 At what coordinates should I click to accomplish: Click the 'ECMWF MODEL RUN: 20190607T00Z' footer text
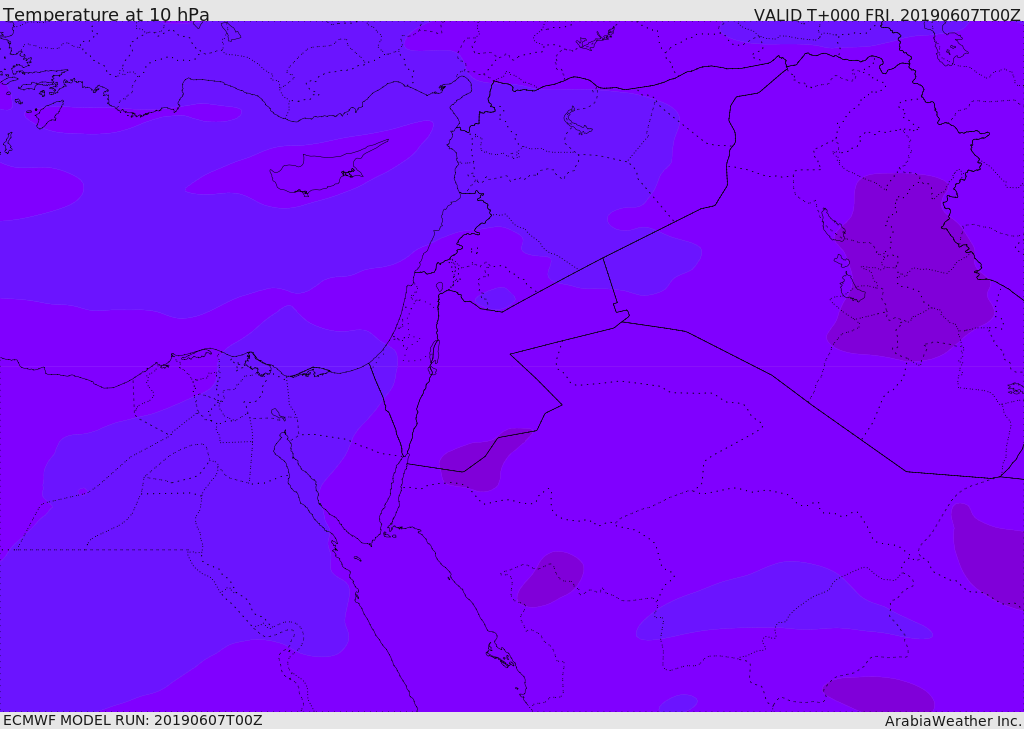pos(133,720)
